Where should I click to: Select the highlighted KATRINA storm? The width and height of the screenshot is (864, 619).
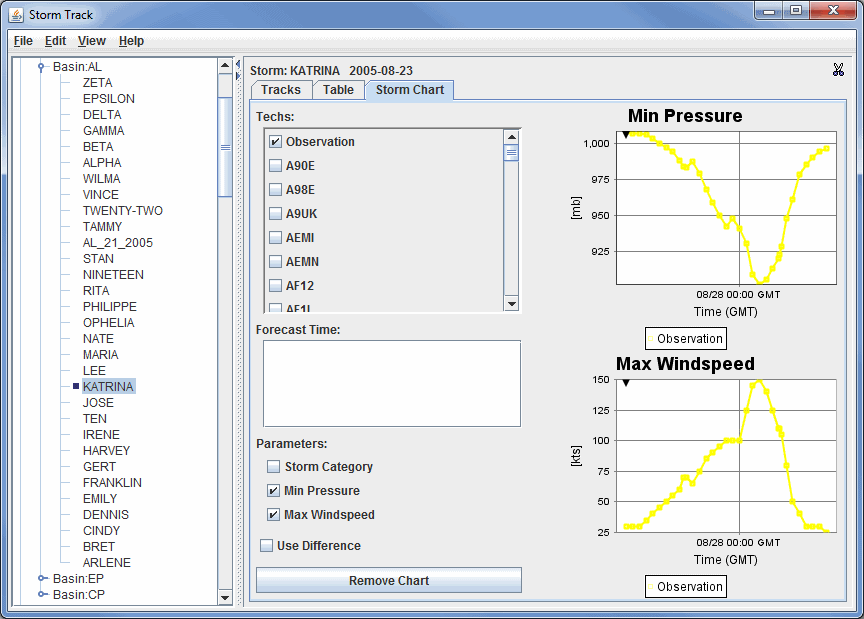[x=108, y=386]
